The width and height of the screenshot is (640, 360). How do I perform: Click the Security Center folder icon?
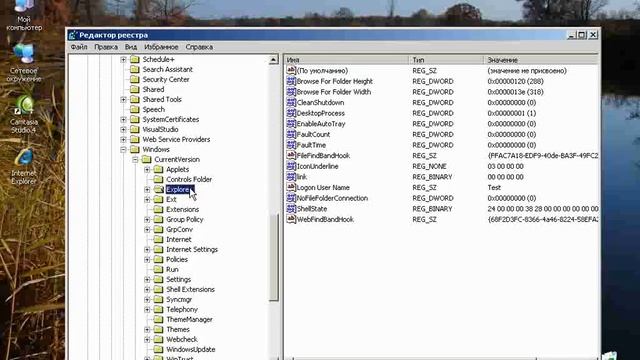[135, 79]
